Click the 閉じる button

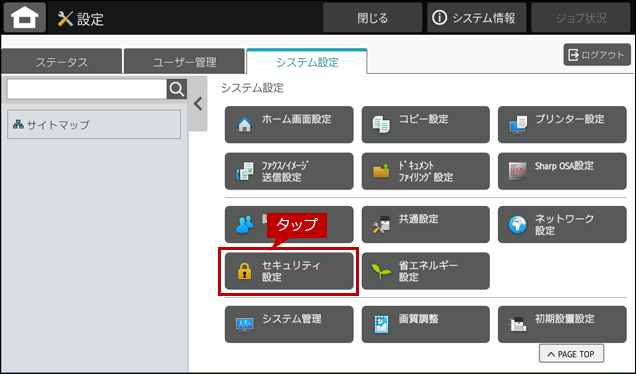coord(372,18)
